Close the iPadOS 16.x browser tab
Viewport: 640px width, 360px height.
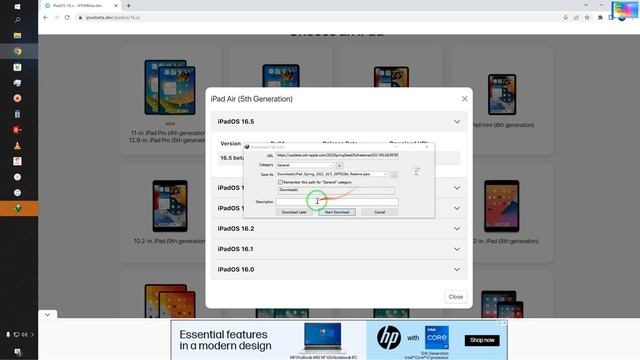click(x=116, y=6)
